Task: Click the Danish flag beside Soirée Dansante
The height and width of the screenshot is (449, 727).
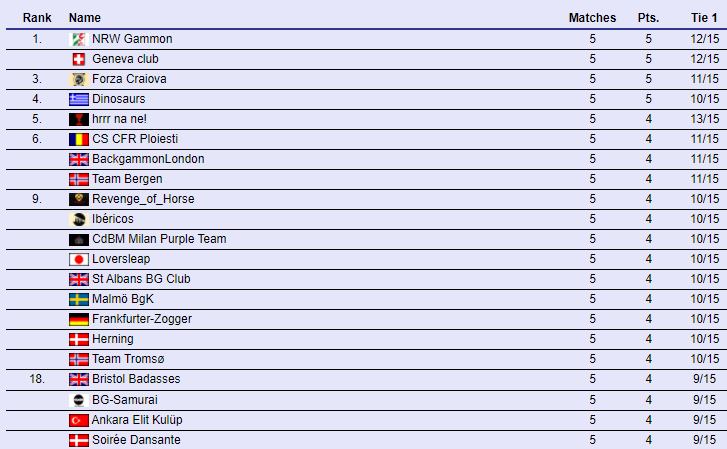Action: point(79,440)
